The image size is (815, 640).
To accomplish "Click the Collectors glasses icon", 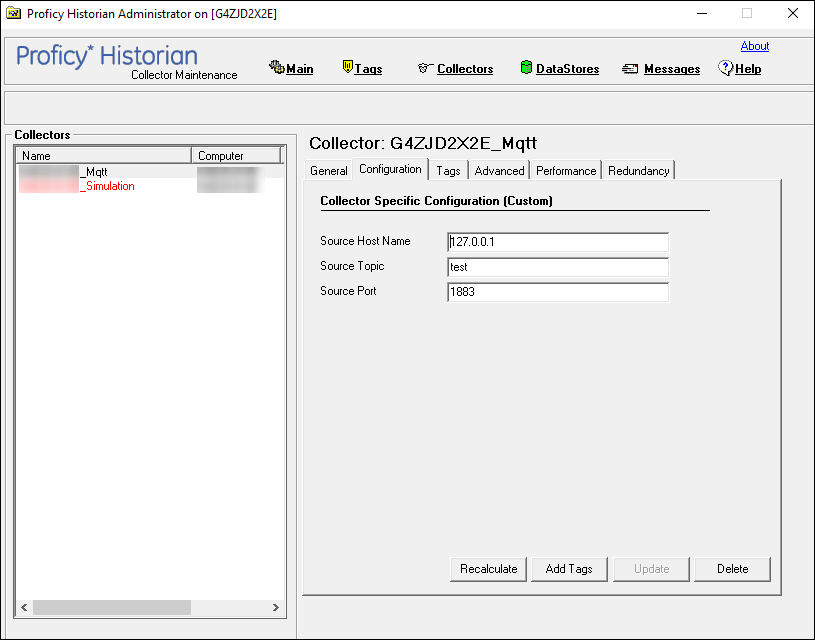I will click(425, 68).
